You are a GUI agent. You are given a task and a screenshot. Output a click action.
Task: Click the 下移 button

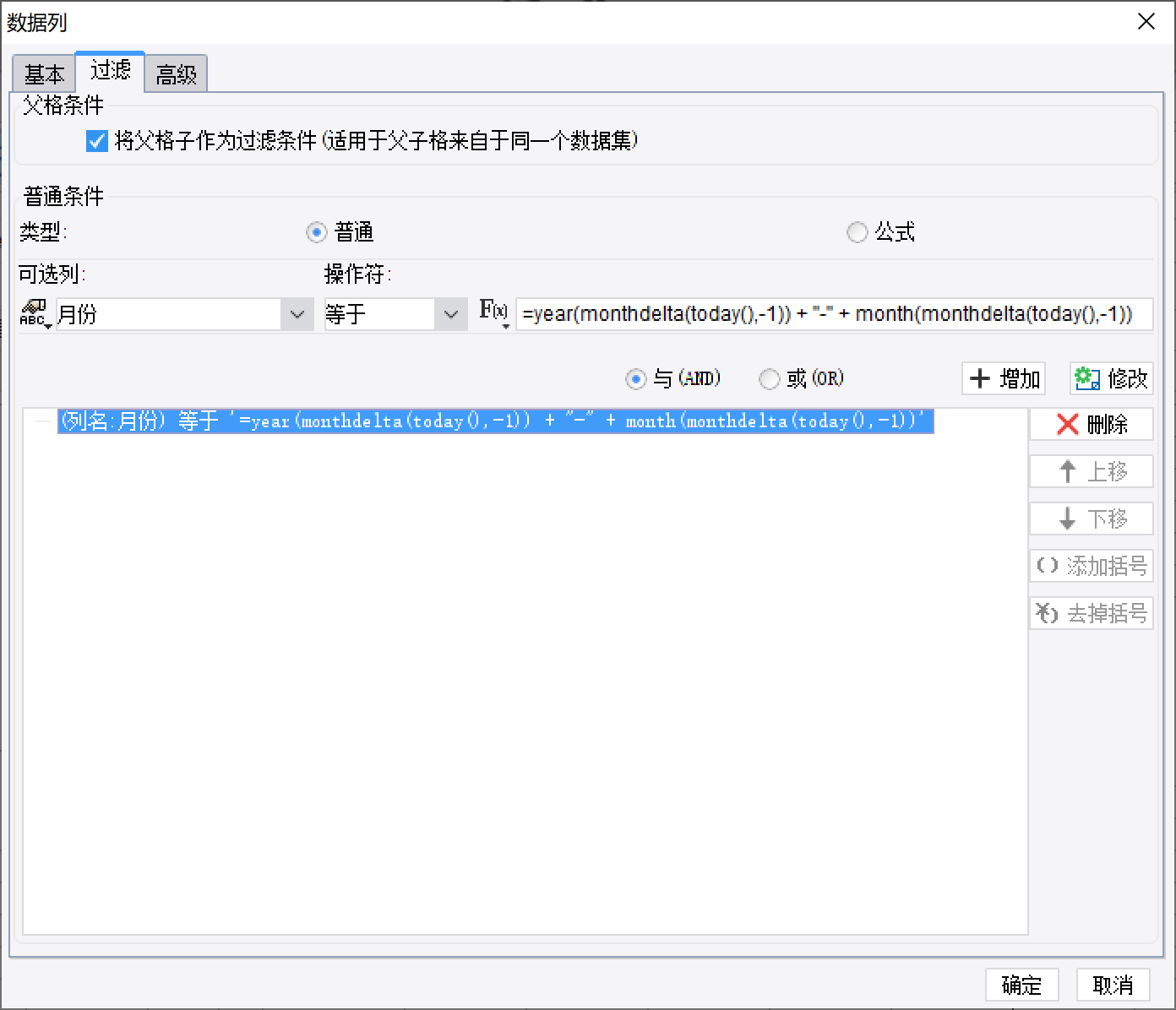[1092, 519]
